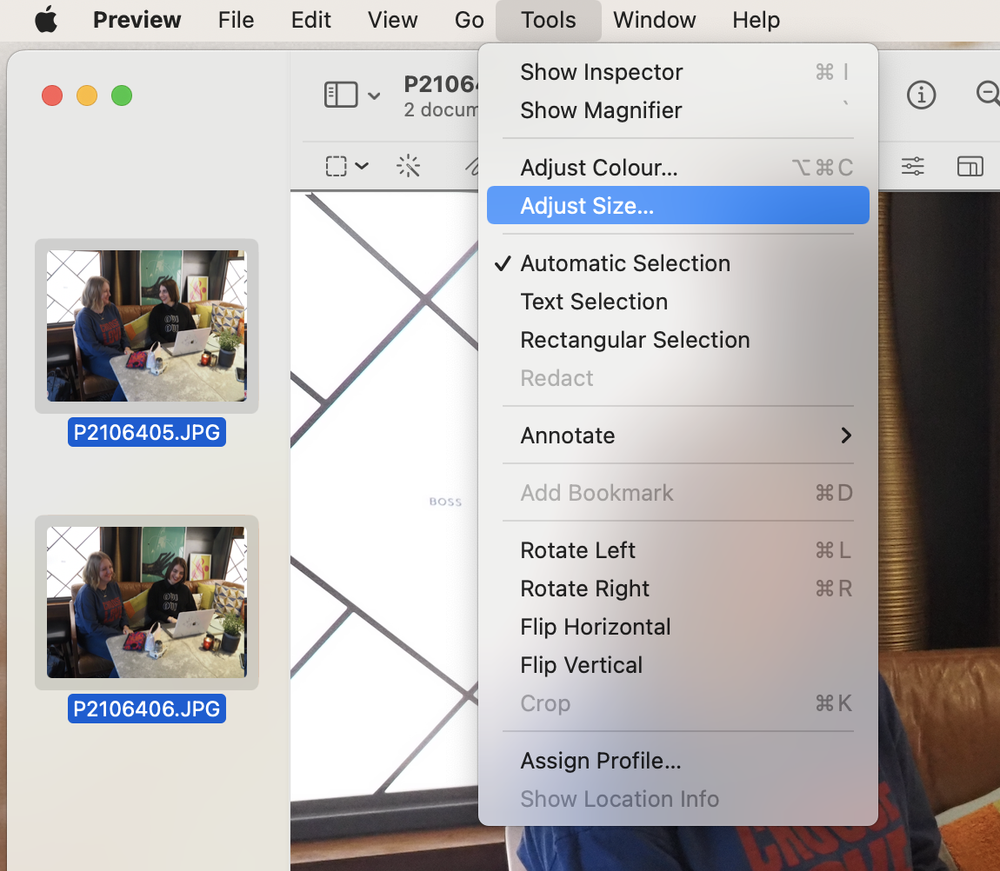The height and width of the screenshot is (871, 1000).
Task: Open the View menu
Action: (392, 20)
